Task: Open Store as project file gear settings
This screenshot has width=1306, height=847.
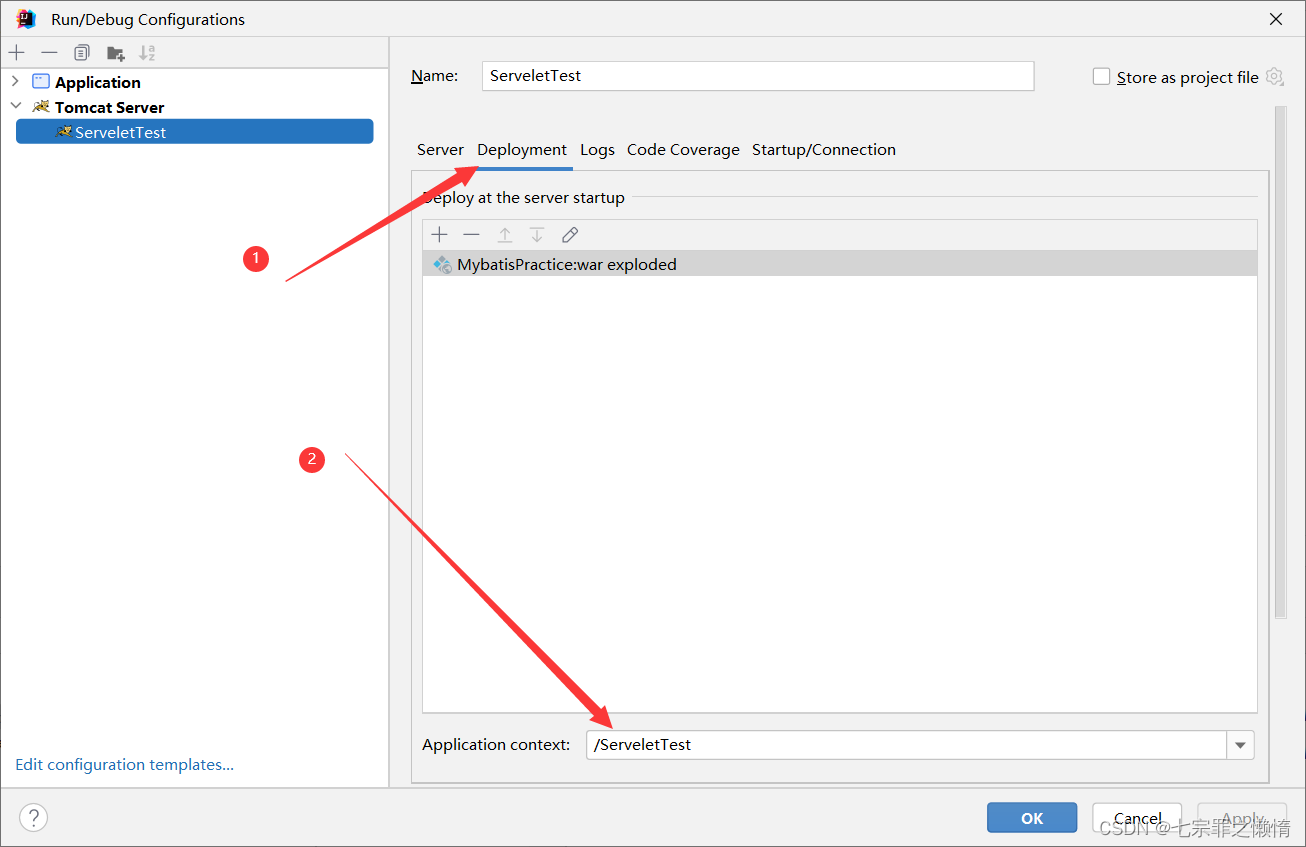Action: coord(1274,77)
